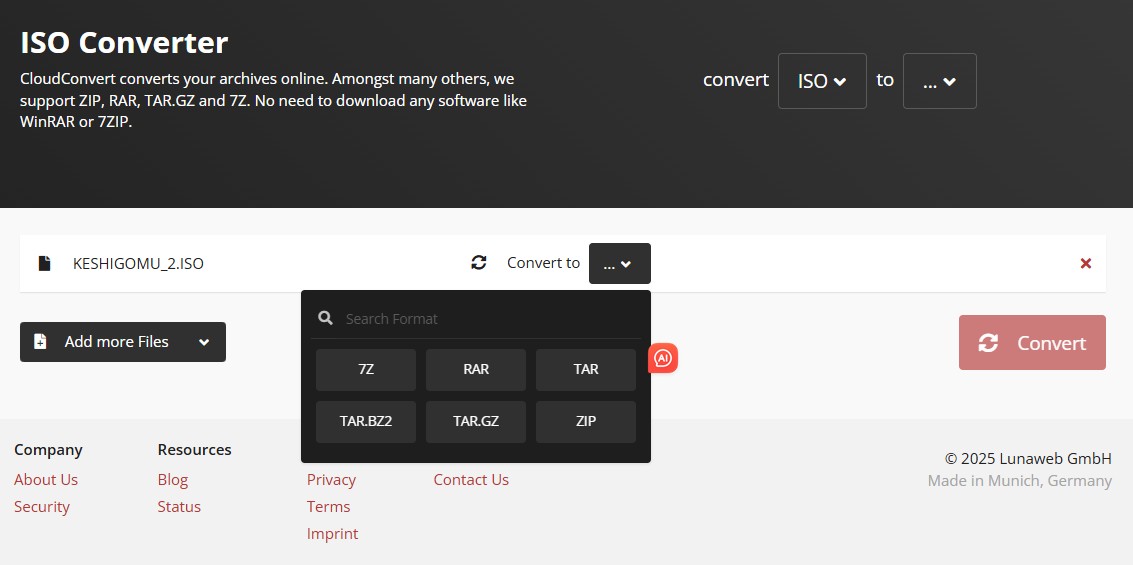The width and height of the screenshot is (1133, 565).
Task: Click the floating red AI badge icon
Action: pyautogui.click(x=663, y=358)
